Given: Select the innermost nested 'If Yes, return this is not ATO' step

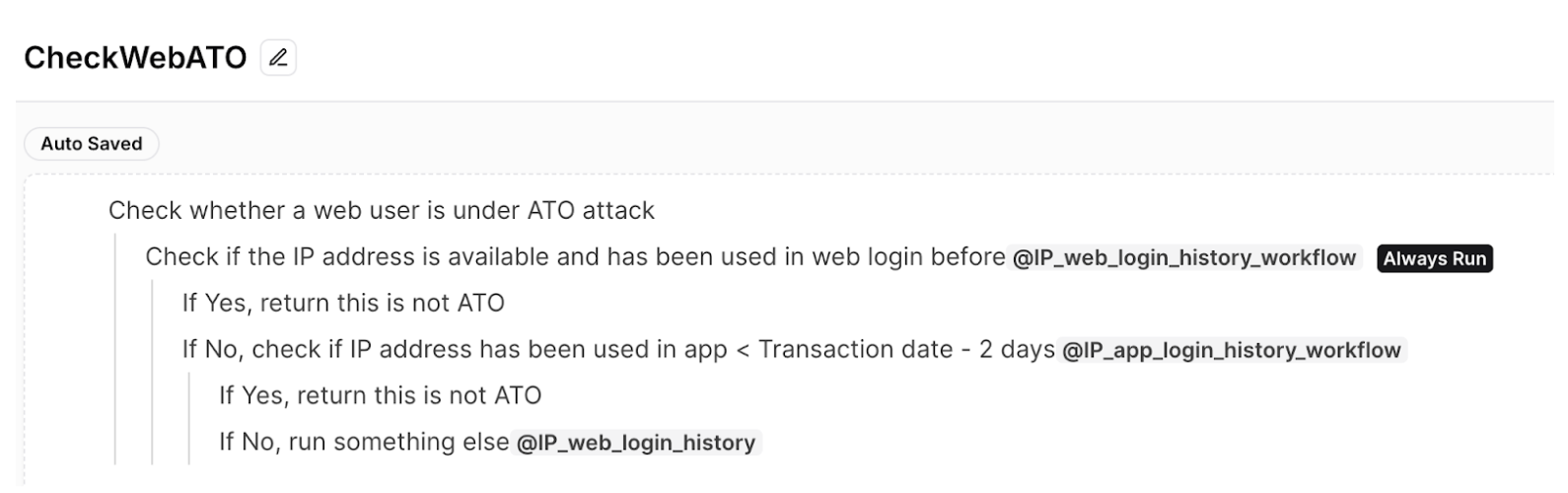Looking at the screenshot, I should [x=380, y=396].
